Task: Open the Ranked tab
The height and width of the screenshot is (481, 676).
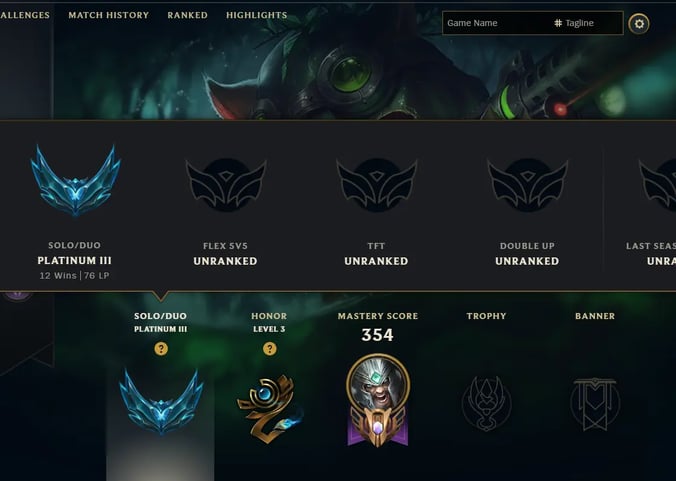Action: pyautogui.click(x=188, y=15)
